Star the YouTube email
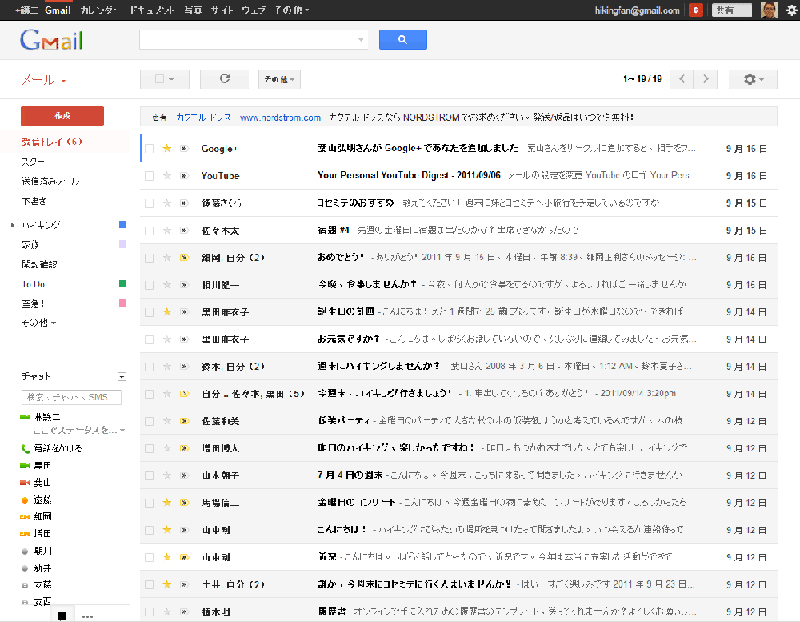800x622 pixels. 168,175
